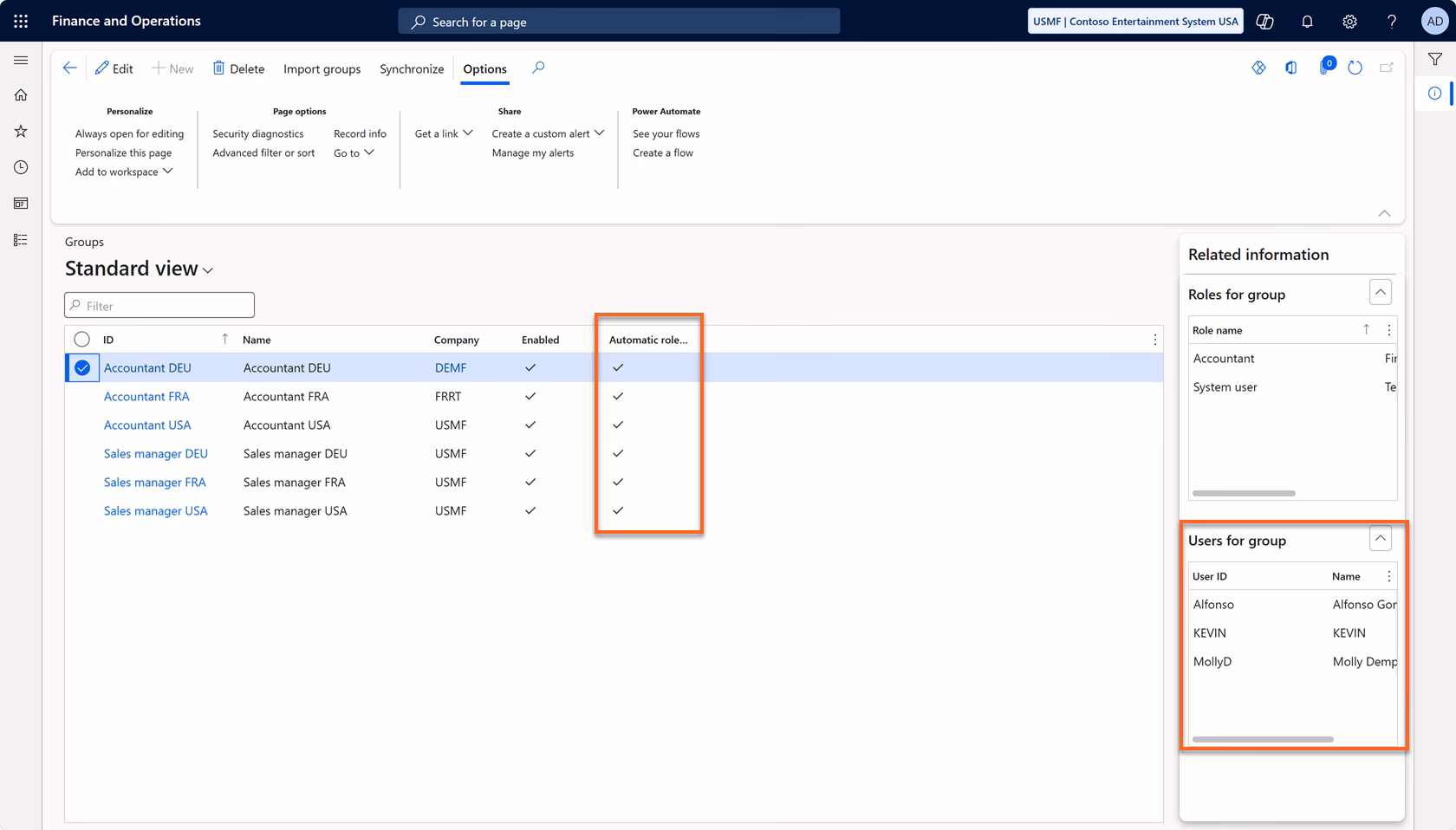Open the attachments pane with 0 documents
This screenshot has width=1456, height=830.
click(1324, 66)
